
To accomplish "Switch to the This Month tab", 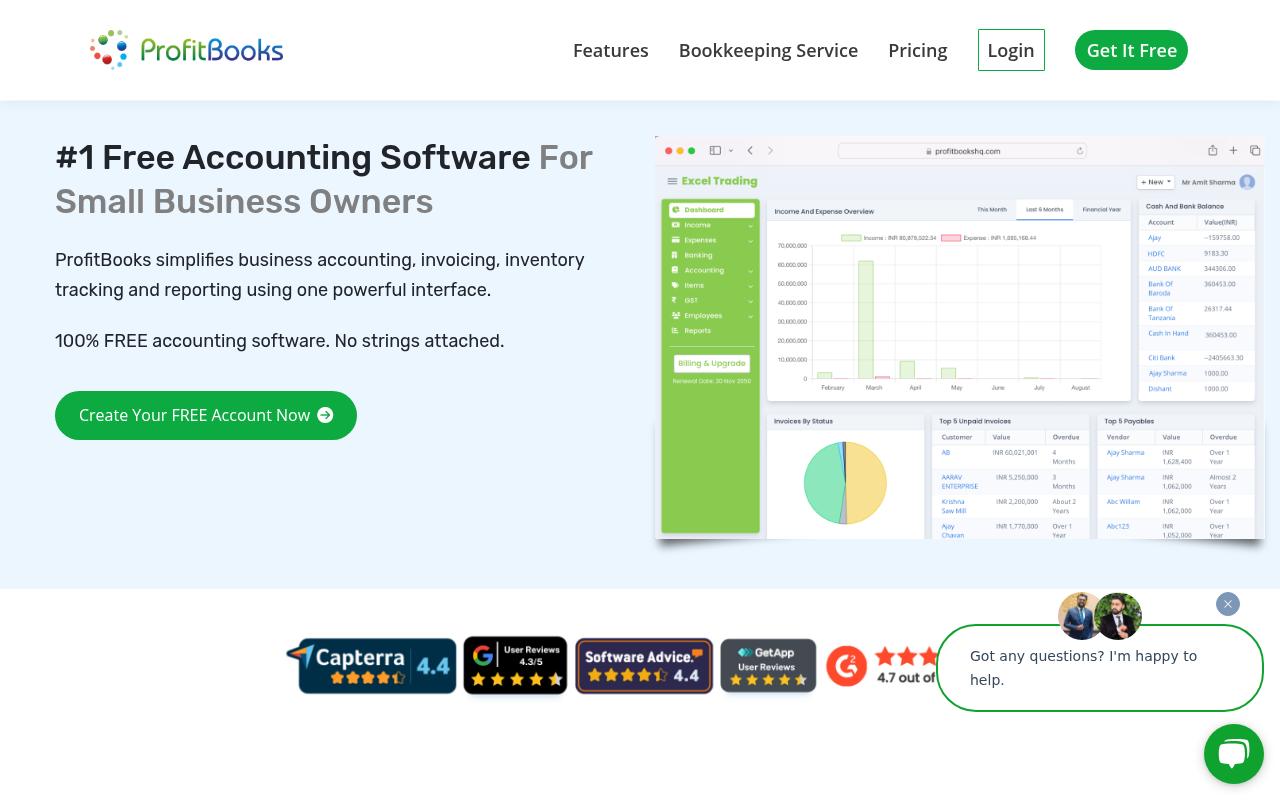I will pyautogui.click(x=992, y=210).
